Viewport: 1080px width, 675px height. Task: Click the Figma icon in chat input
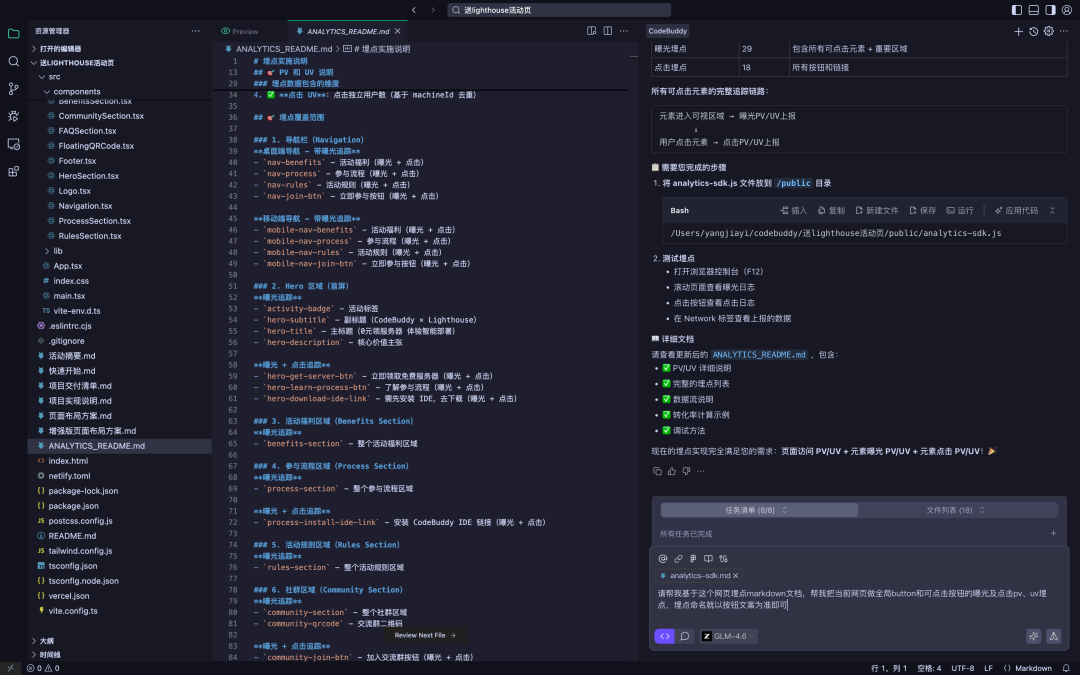tap(693, 559)
